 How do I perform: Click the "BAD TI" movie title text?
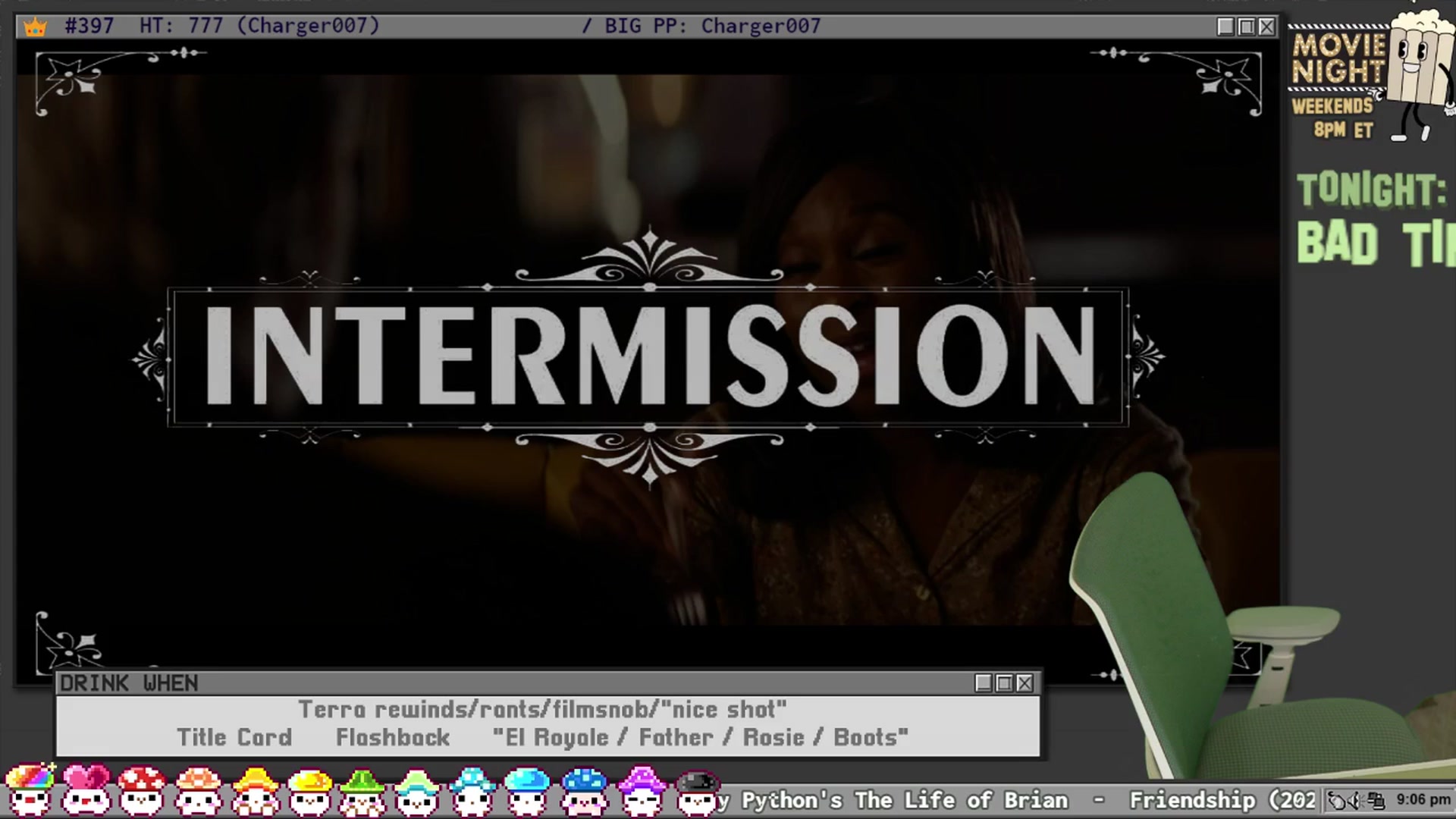[x=1376, y=243]
